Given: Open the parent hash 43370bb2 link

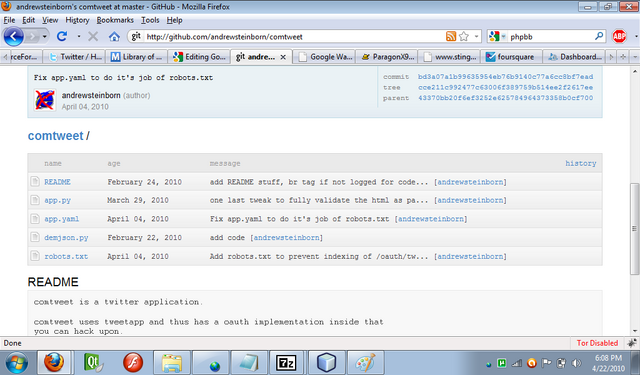Looking at the screenshot, I should coord(505,98).
